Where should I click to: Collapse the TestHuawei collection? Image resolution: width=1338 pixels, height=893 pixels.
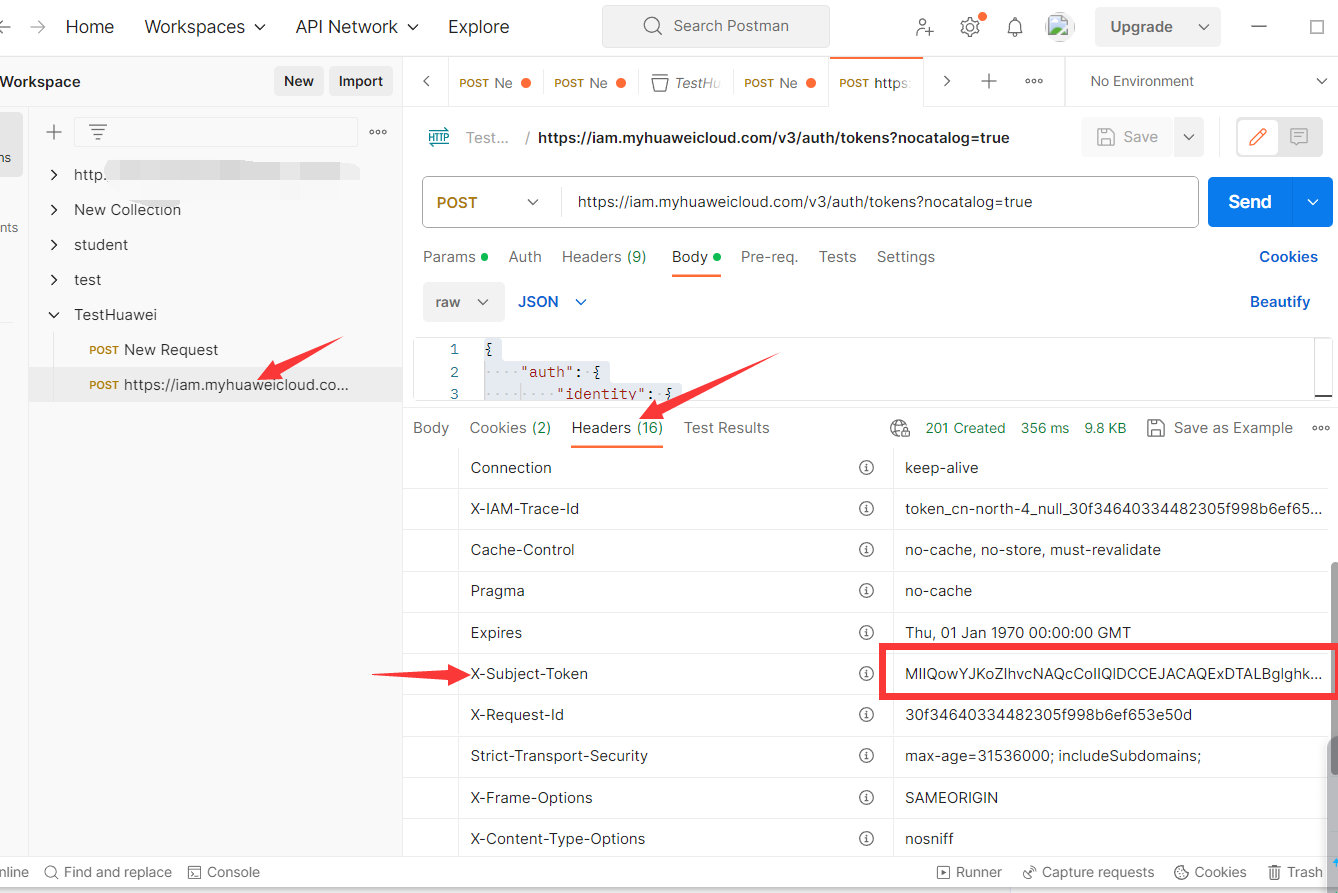pyautogui.click(x=54, y=315)
